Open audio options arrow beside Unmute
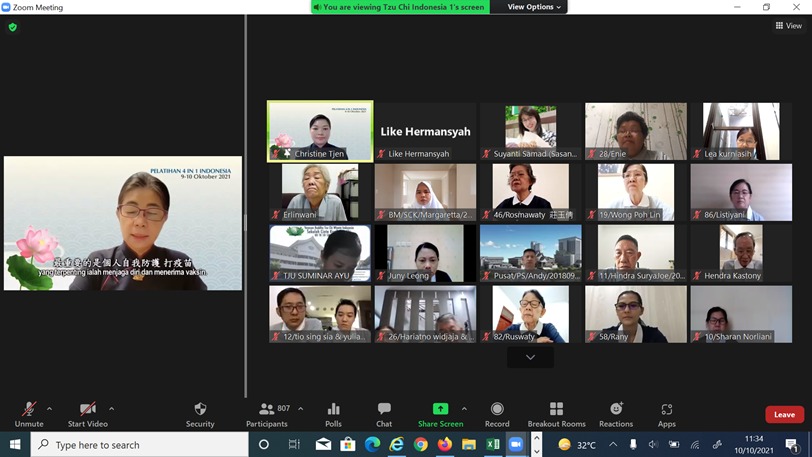The image size is (812, 457). [49, 409]
